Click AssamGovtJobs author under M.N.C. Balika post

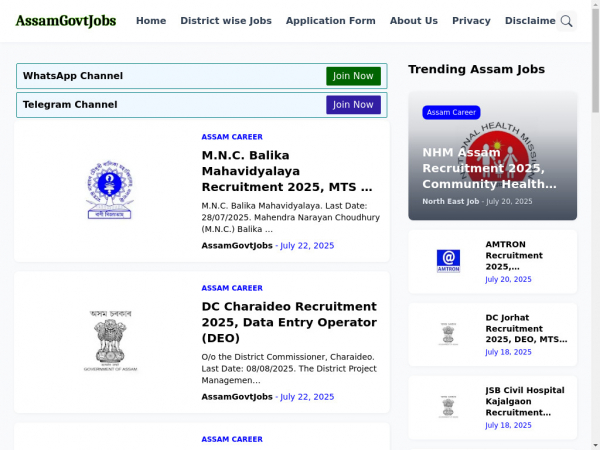(x=237, y=246)
